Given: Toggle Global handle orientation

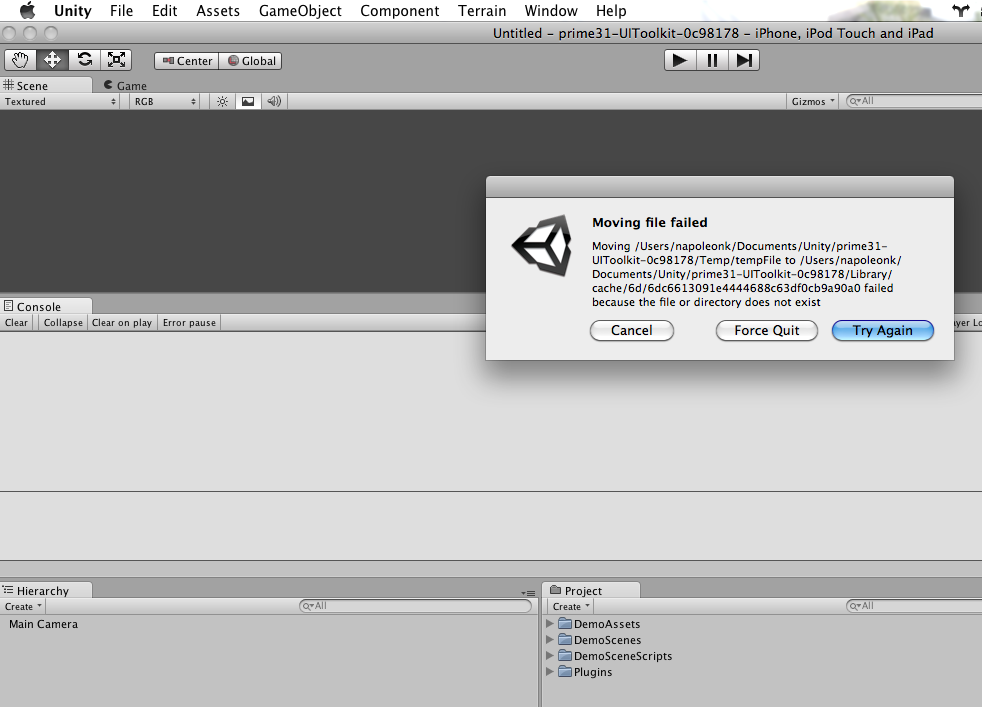Looking at the screenshot, I should [x=250, y=60].
